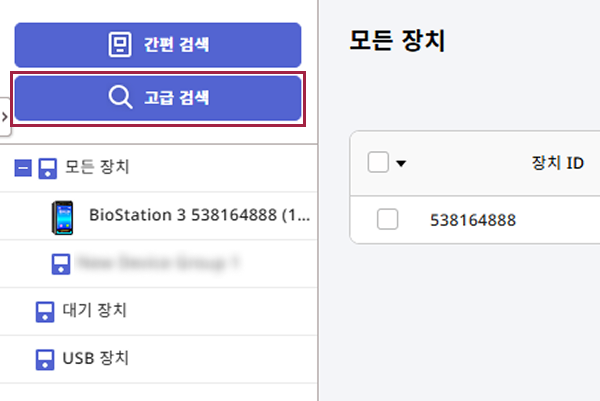
Task: Toggle the select-all checkbox in the table header
Action: pyautogui.click(x=378, y=162)
